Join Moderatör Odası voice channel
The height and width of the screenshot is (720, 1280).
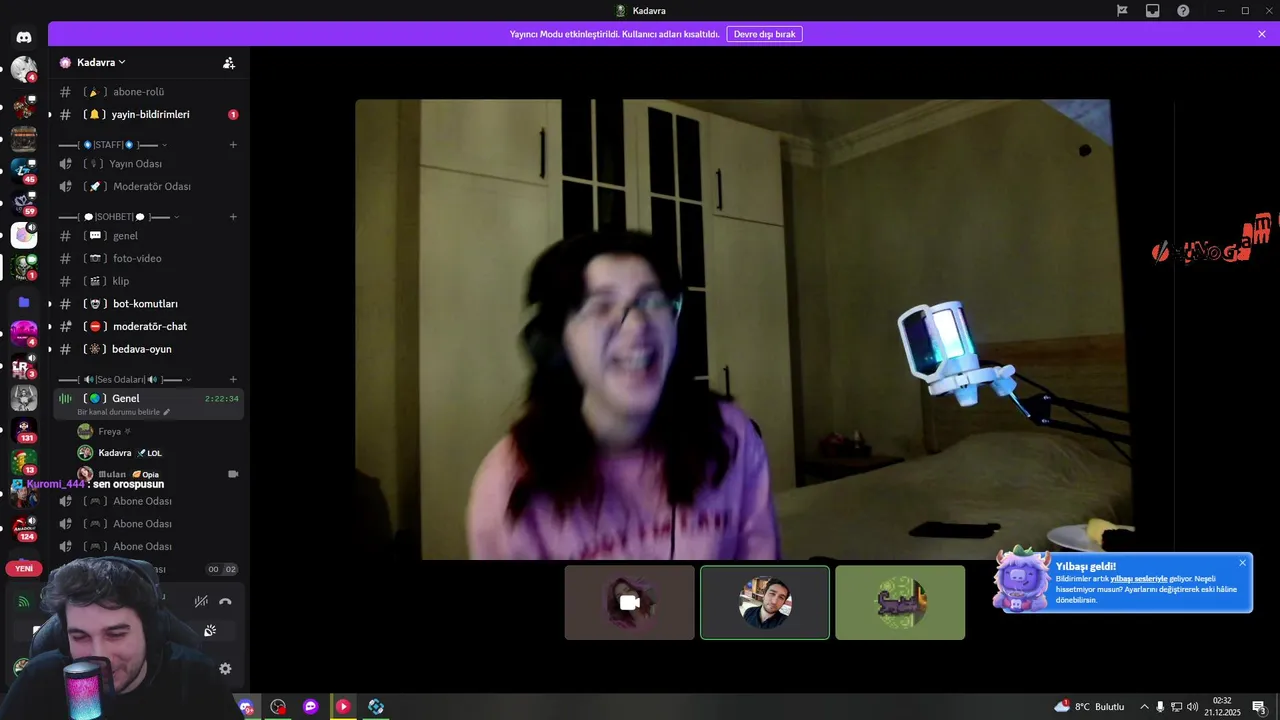coord(148,187)
